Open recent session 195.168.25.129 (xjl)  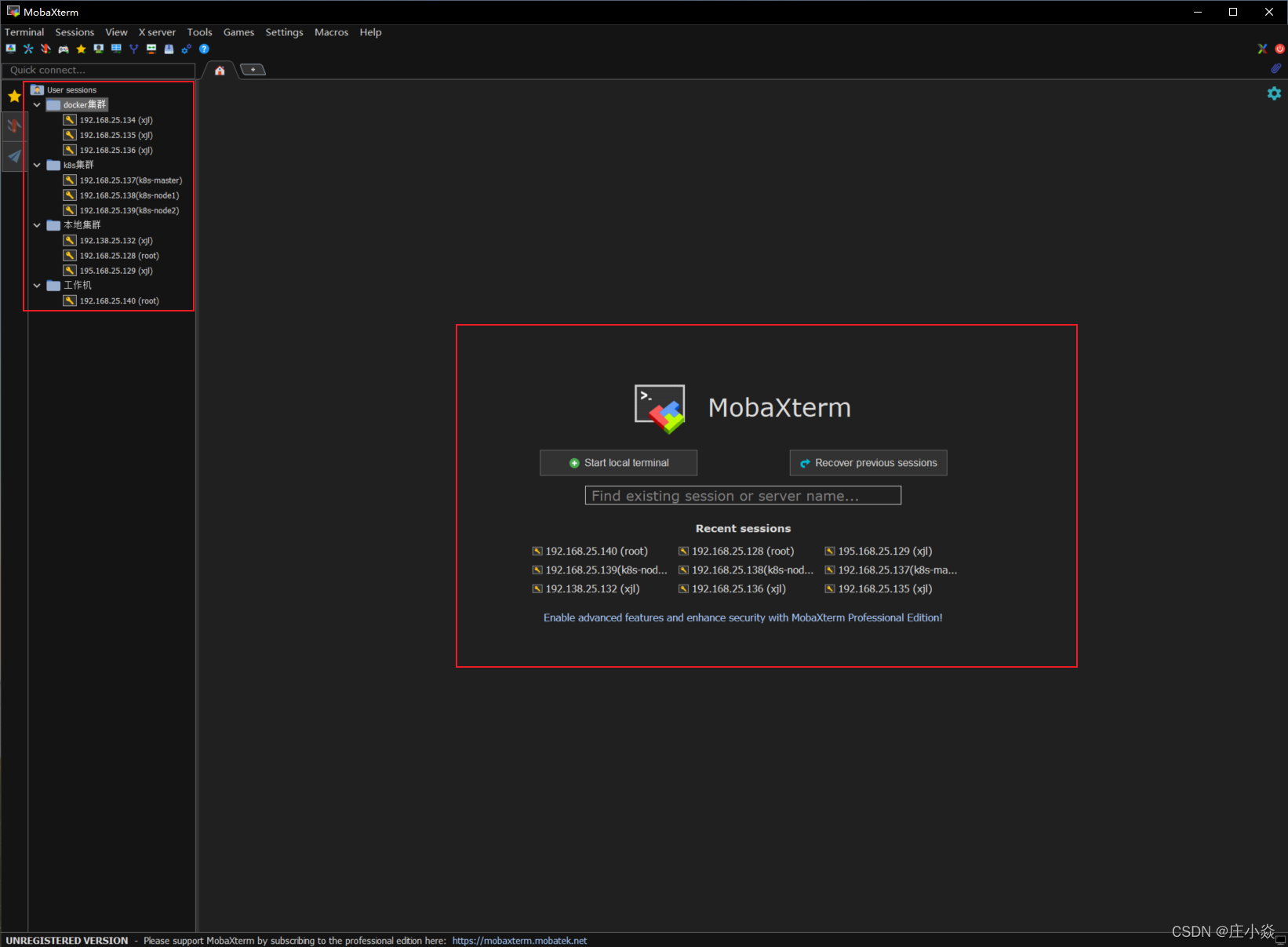tap(879, 552)
